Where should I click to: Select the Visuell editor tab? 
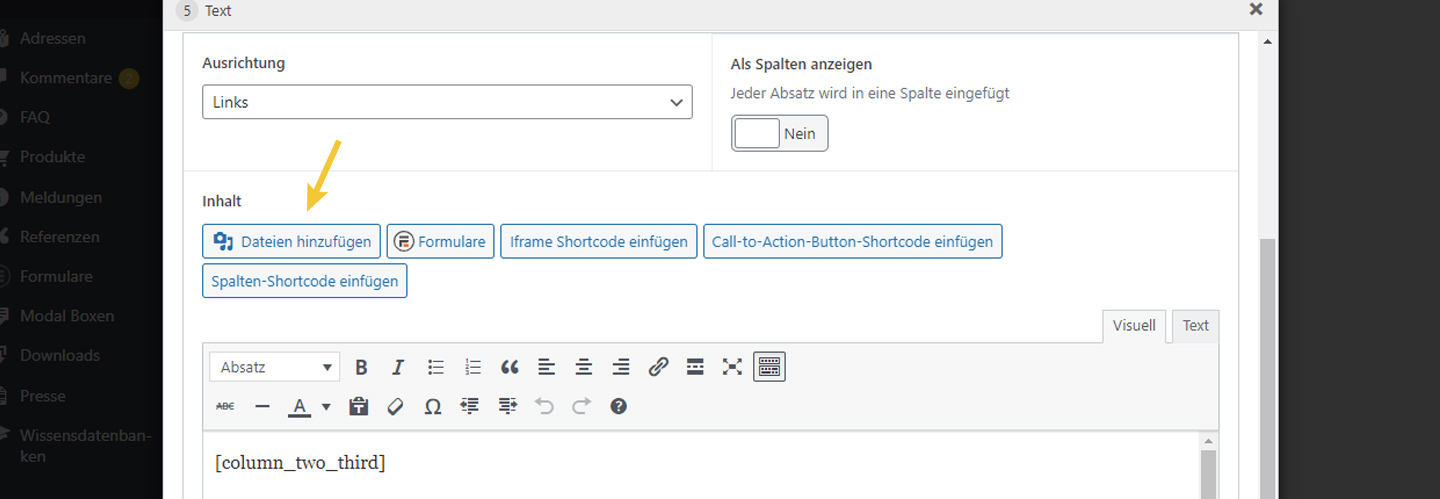pos(1134,325)
